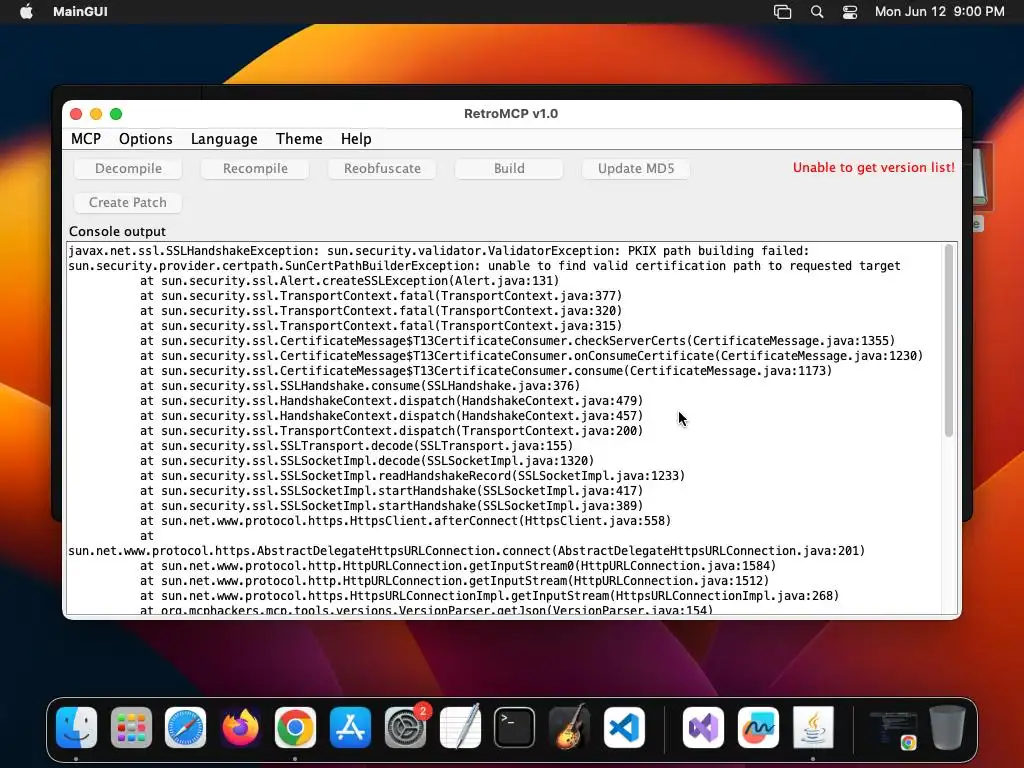Launch Safari from the dock
This screenshot has width=1024, height=768.
click(x=185, y=727)
